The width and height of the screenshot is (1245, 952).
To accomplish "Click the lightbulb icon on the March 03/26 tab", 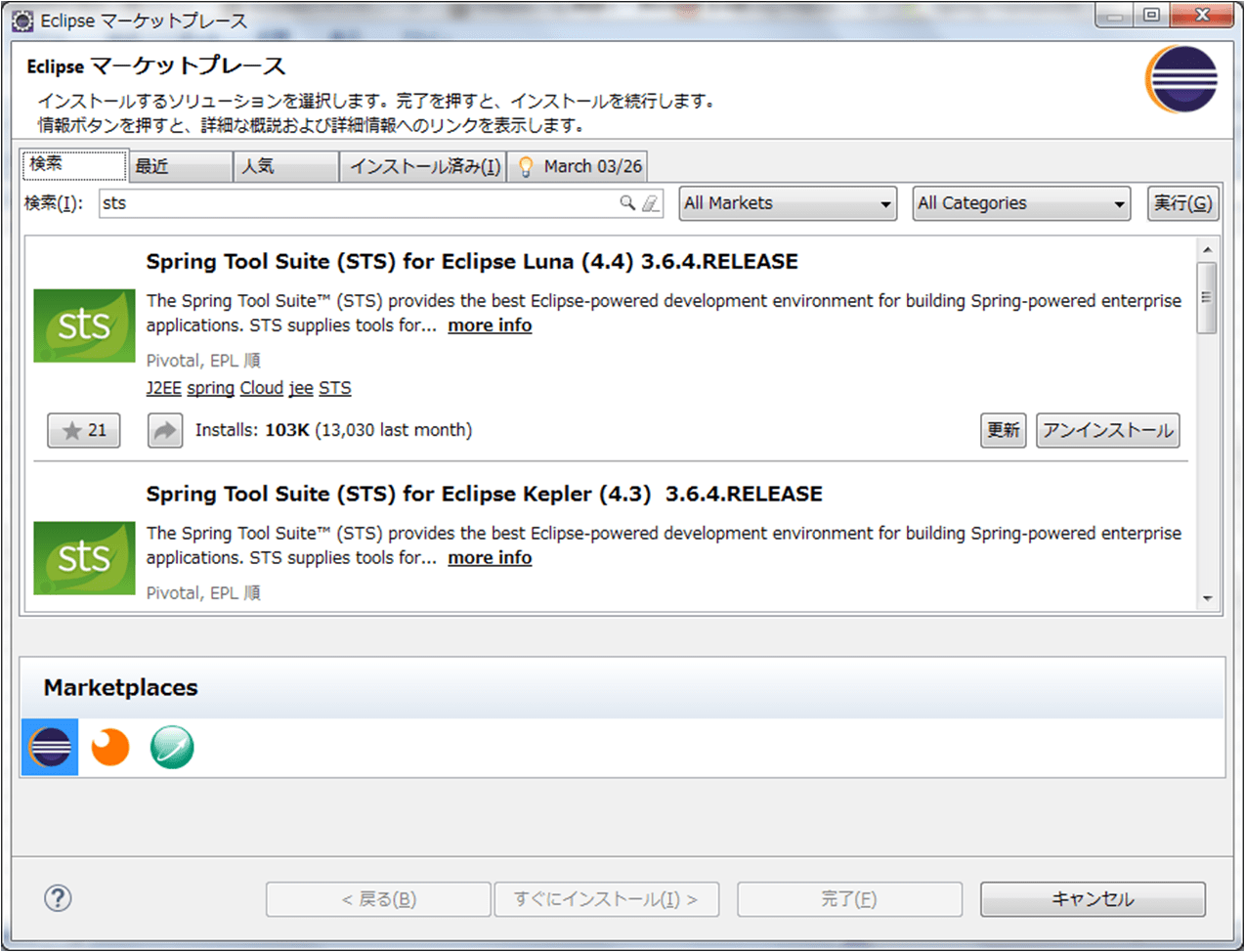I will coord(527,166).
